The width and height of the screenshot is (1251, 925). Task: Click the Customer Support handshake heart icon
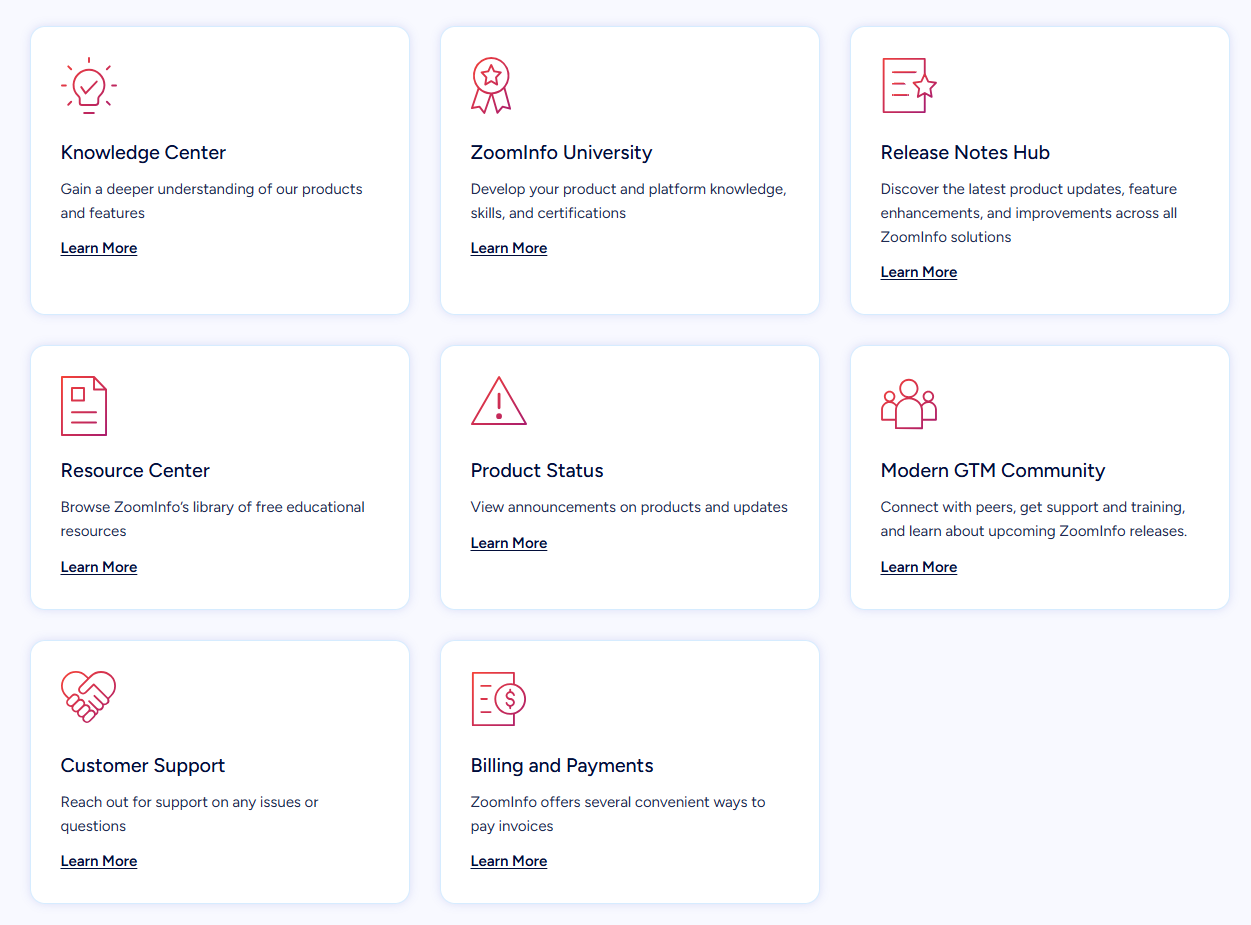tap(88, 696)
